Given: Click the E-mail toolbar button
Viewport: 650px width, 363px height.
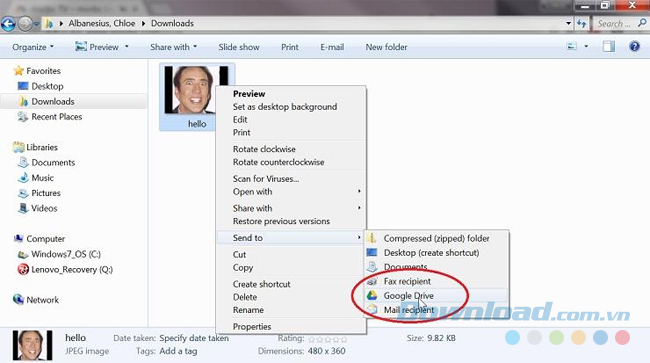Looking at the screenshot, I should coord(332,47).
